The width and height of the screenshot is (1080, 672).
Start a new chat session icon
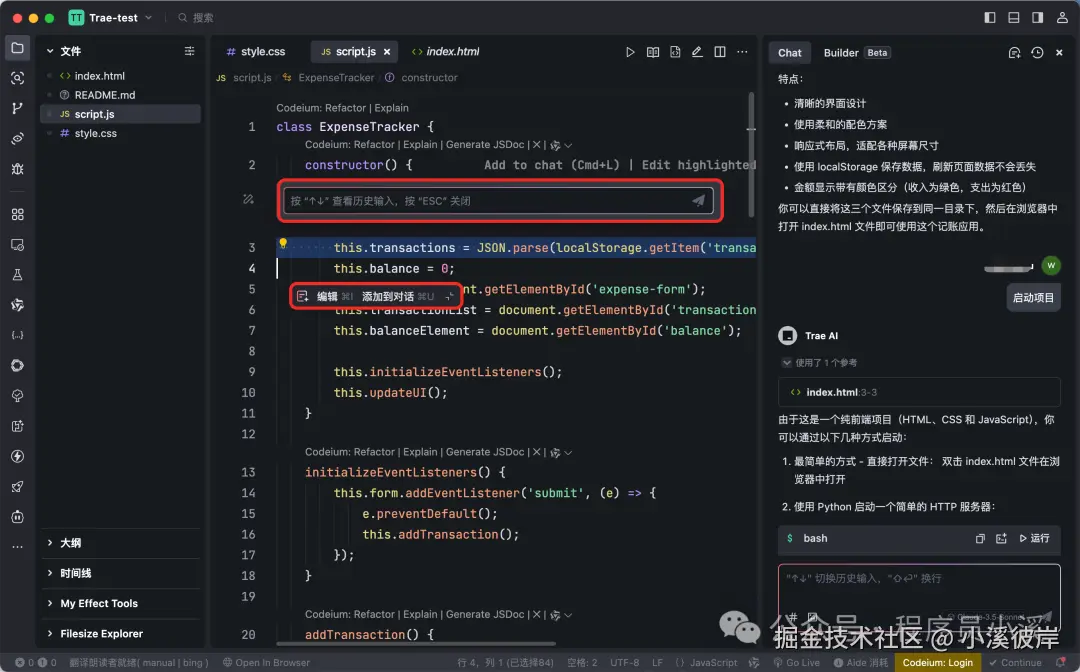tap(1014, 52)
